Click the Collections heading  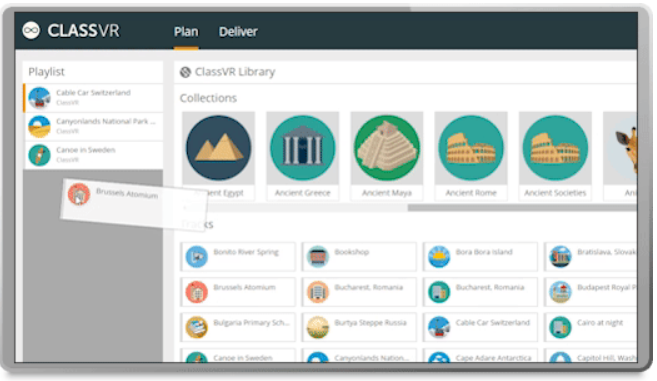point(208,98)
